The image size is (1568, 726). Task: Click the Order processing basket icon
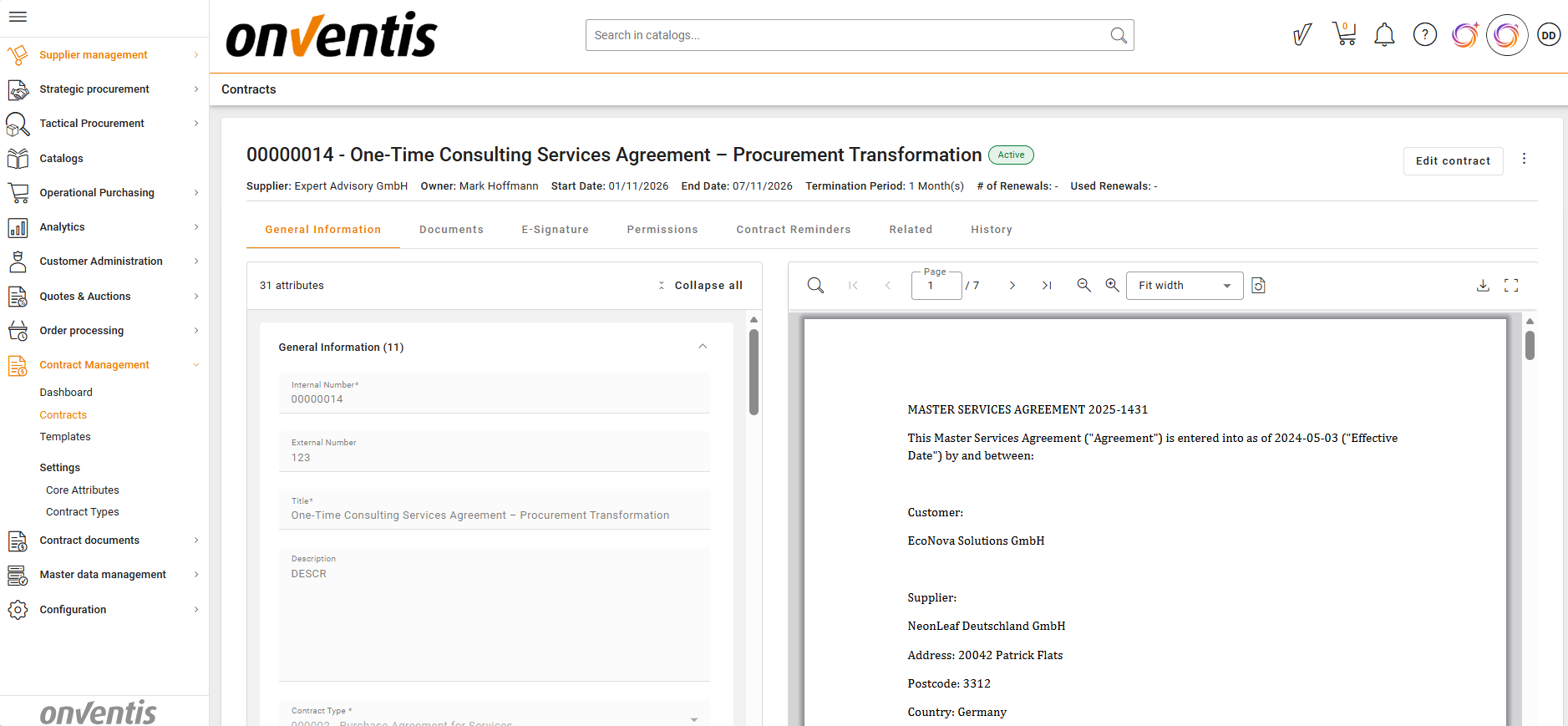tap(18, 331)
